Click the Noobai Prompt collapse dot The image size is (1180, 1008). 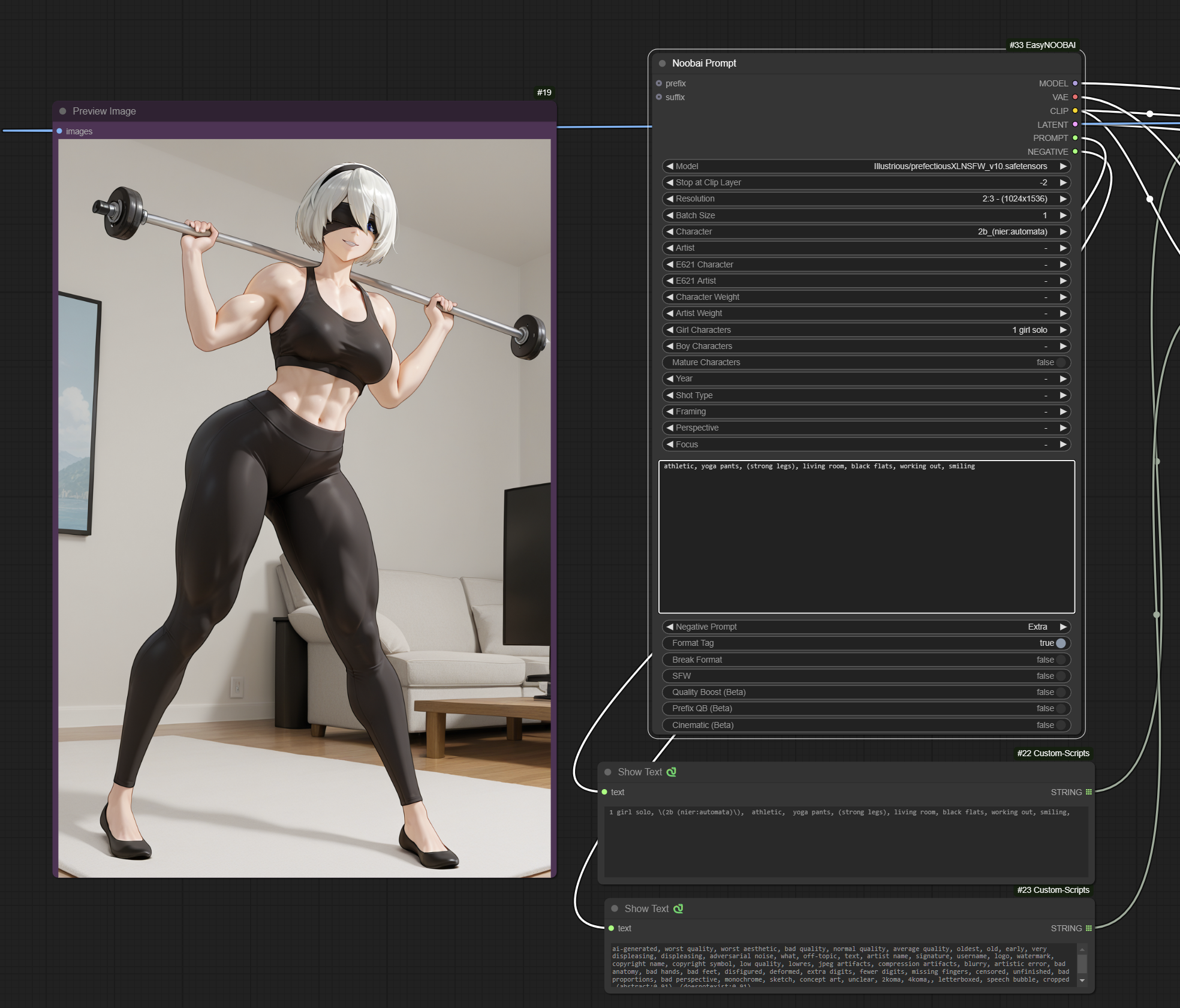click(662, 64)
